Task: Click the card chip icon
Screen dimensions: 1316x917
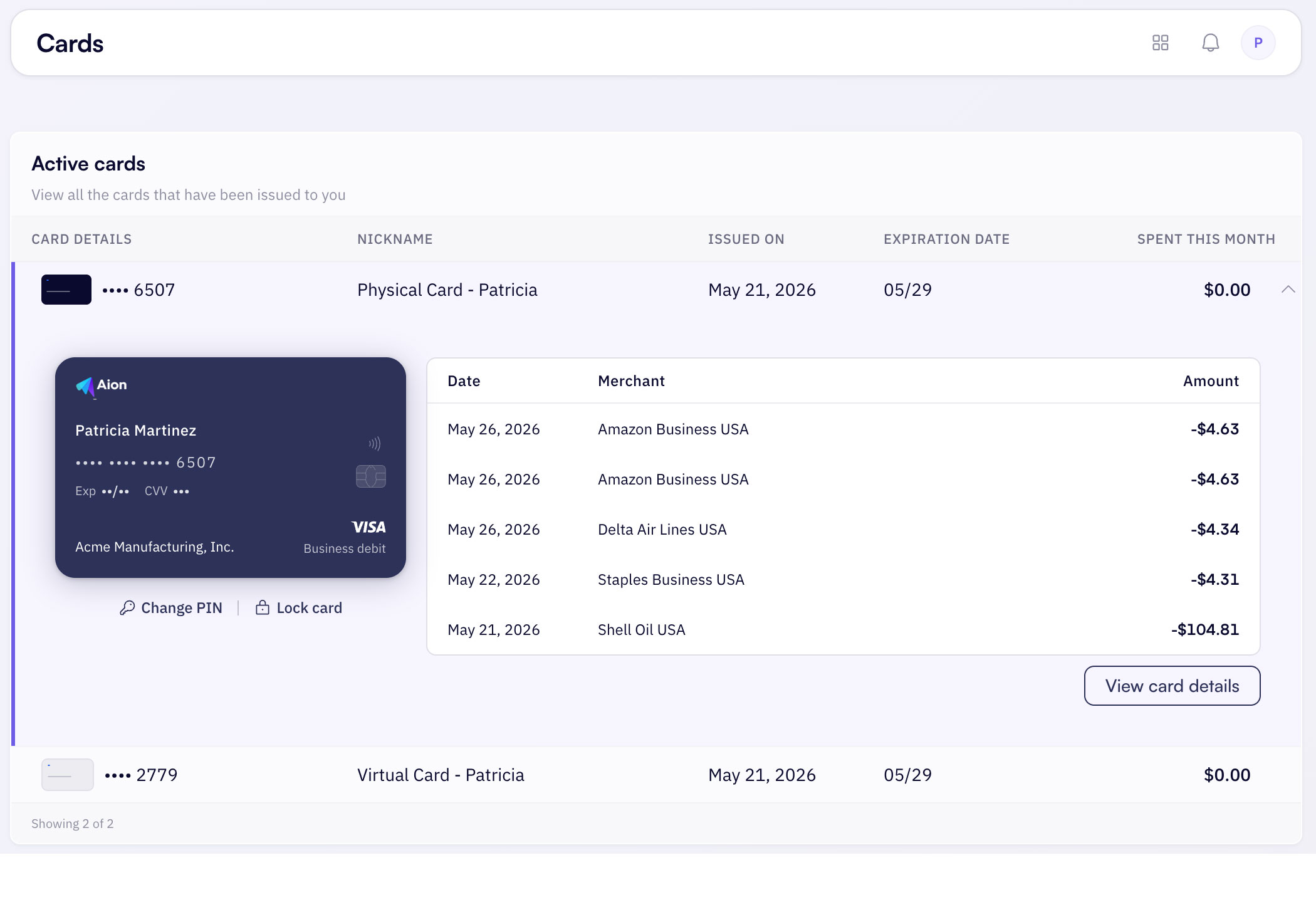Action: [371, 476]
